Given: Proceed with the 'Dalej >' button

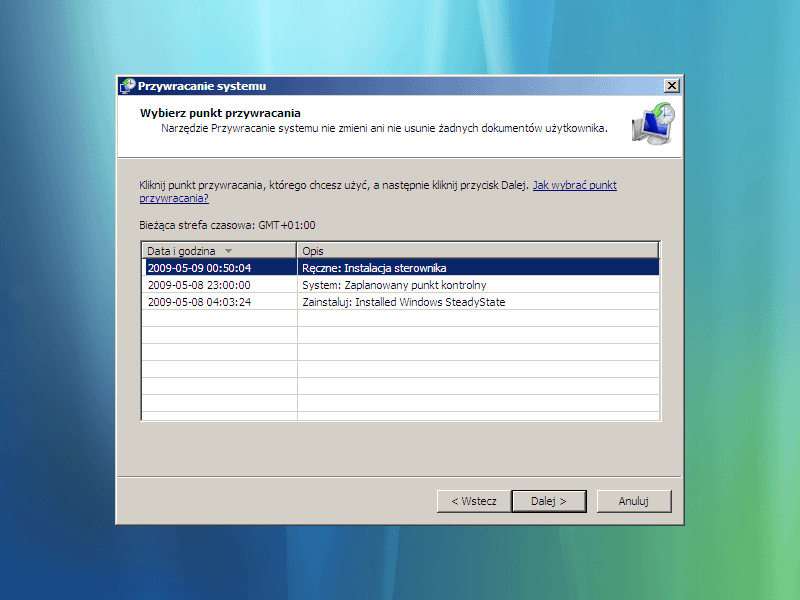Looking at the screenshot, I should click(549, 501).
